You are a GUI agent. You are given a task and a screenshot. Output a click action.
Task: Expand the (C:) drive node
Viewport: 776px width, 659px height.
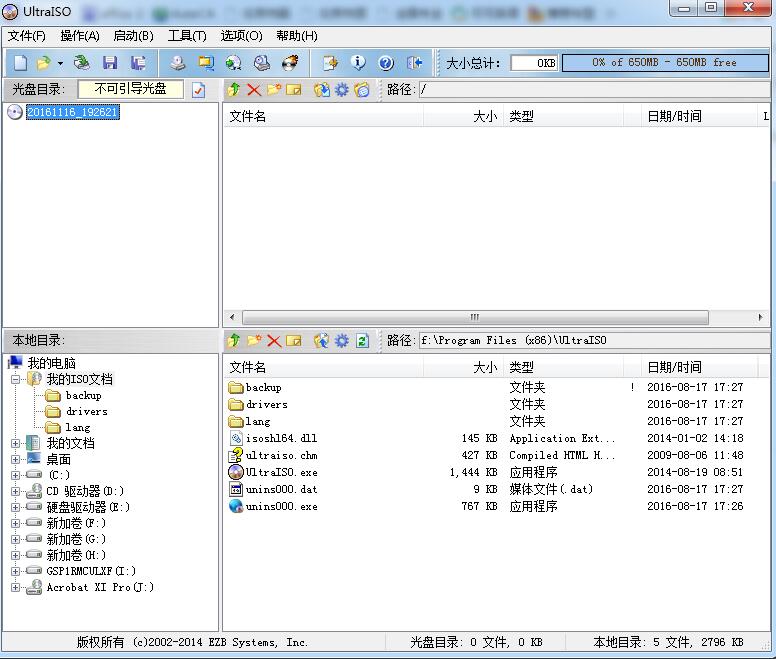point(15,475)
